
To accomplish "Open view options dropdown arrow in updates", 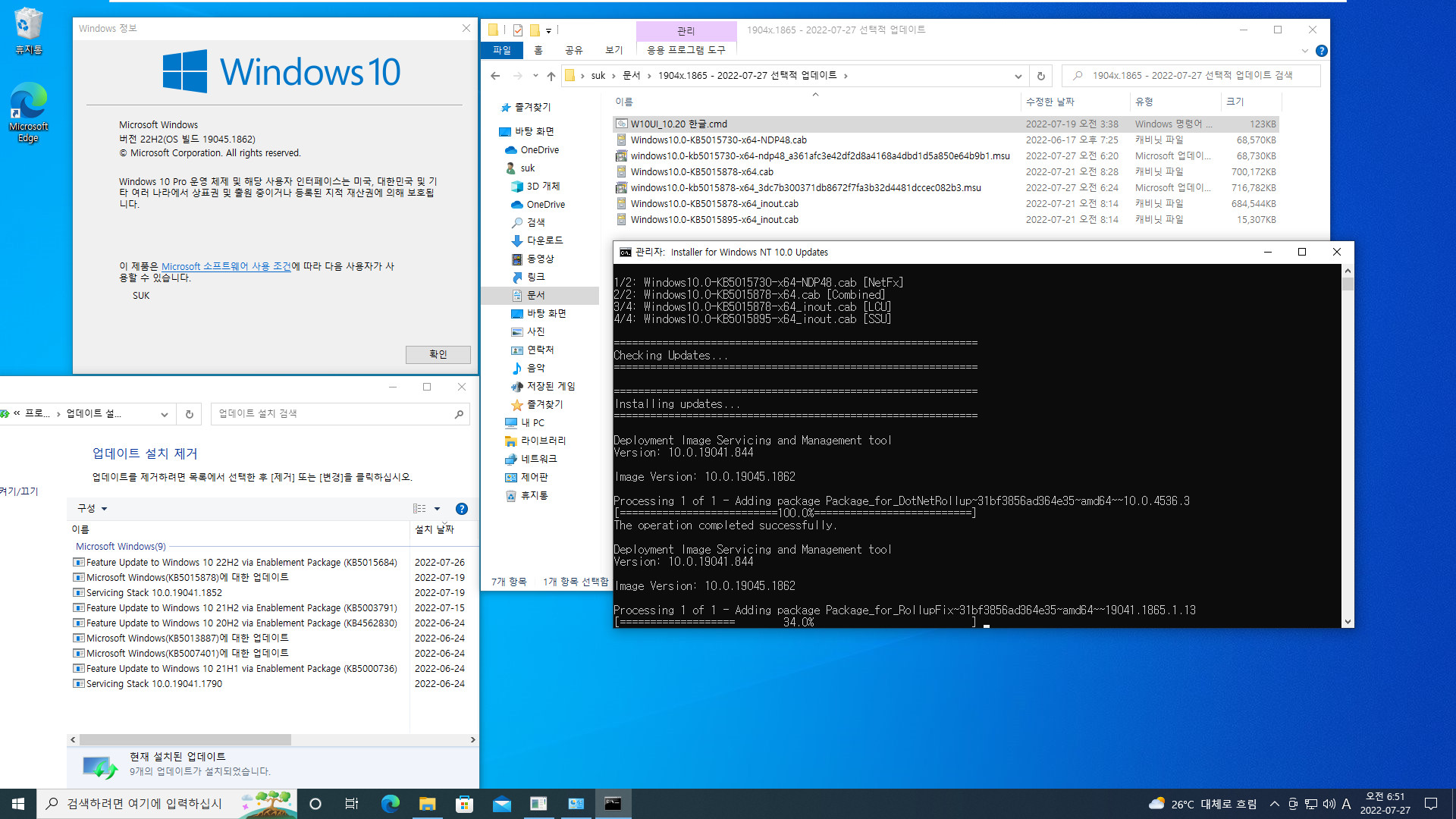I will coord(437,509).
